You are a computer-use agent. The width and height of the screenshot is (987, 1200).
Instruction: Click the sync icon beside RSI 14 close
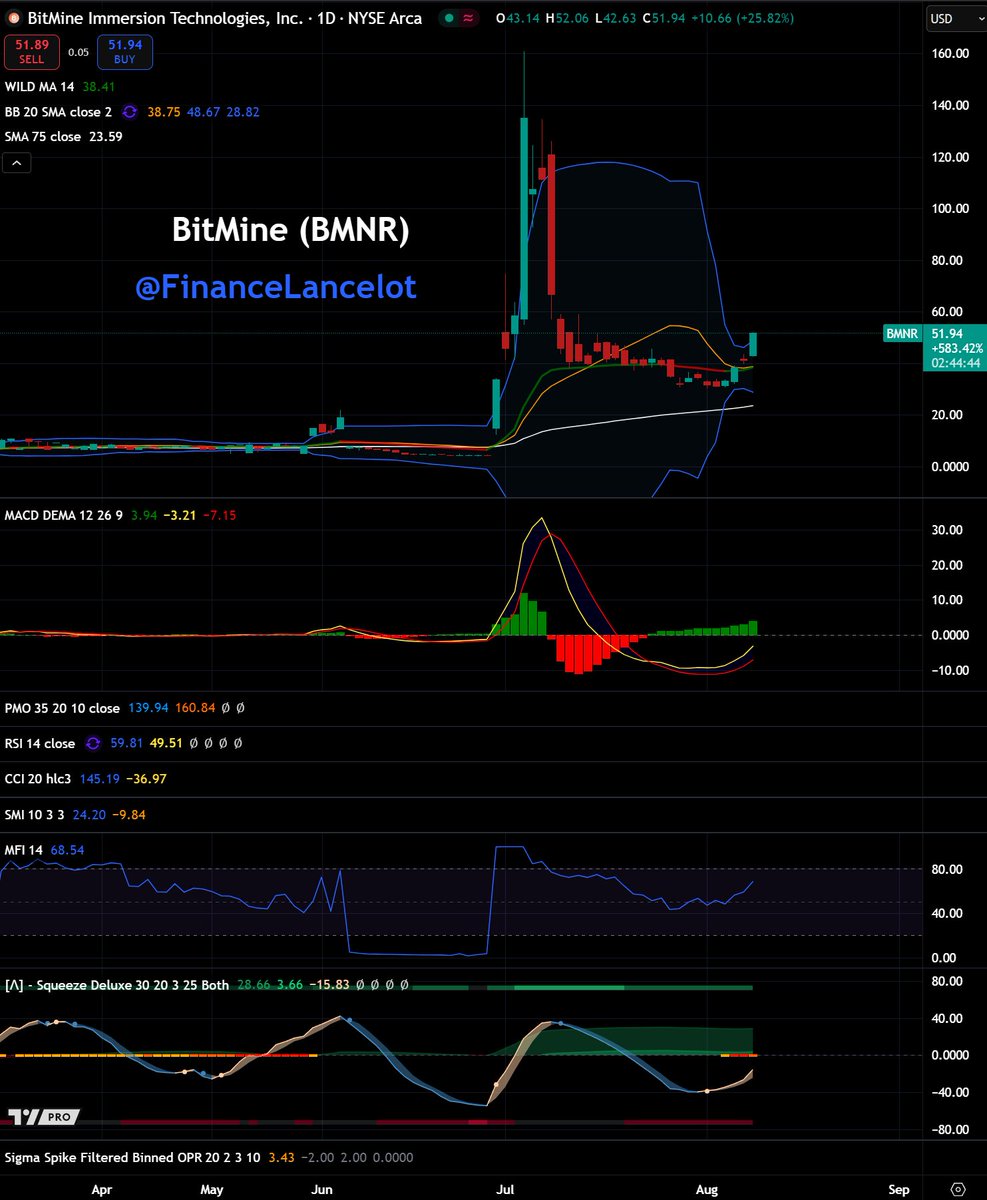tap(92, 743)
